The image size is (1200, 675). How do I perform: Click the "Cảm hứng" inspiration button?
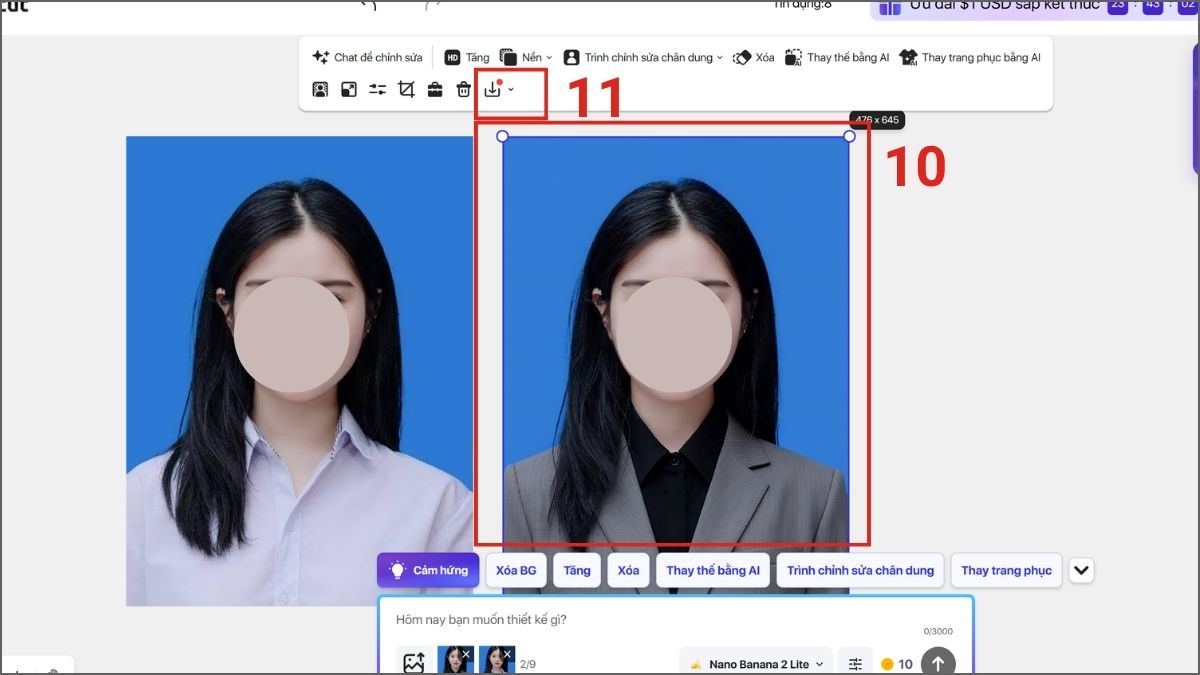pos(428,570)
